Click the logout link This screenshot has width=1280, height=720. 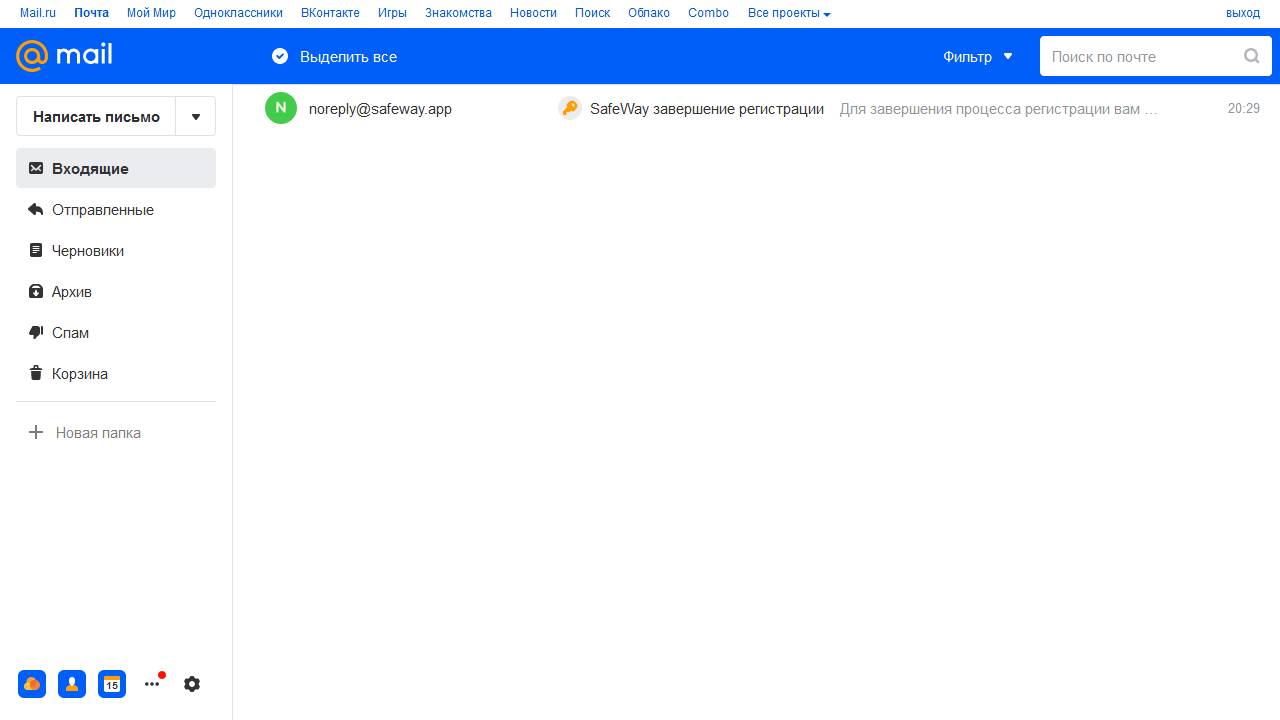pos(1243,13)
